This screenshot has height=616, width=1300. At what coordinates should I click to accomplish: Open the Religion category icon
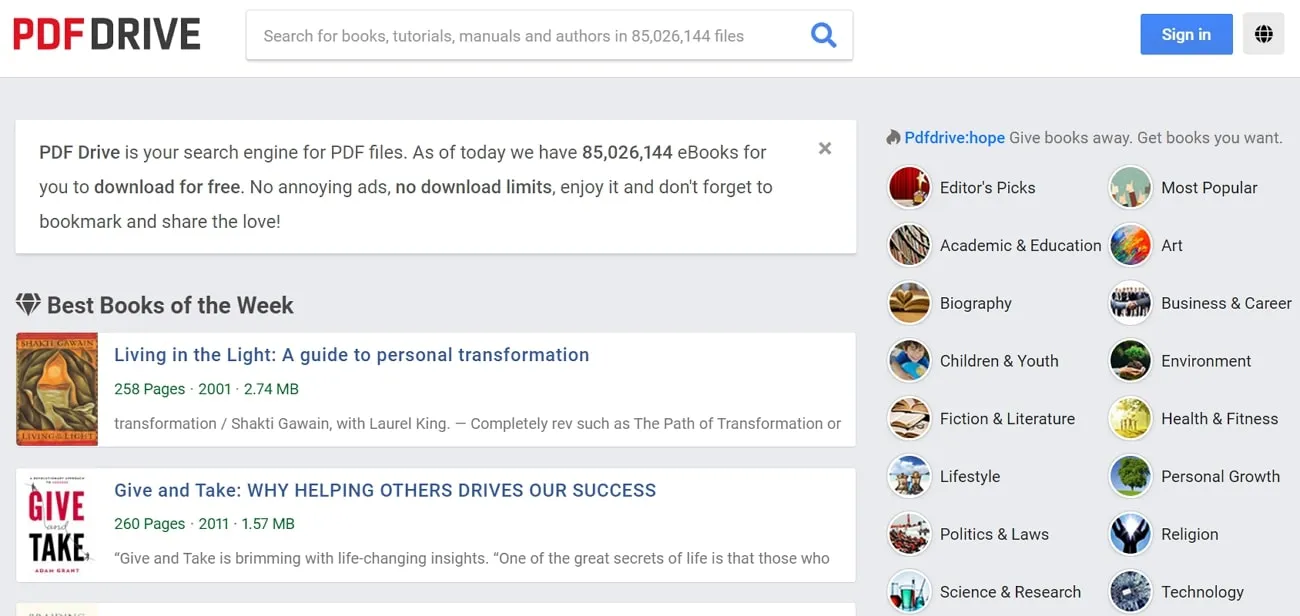pos(1130,534)
